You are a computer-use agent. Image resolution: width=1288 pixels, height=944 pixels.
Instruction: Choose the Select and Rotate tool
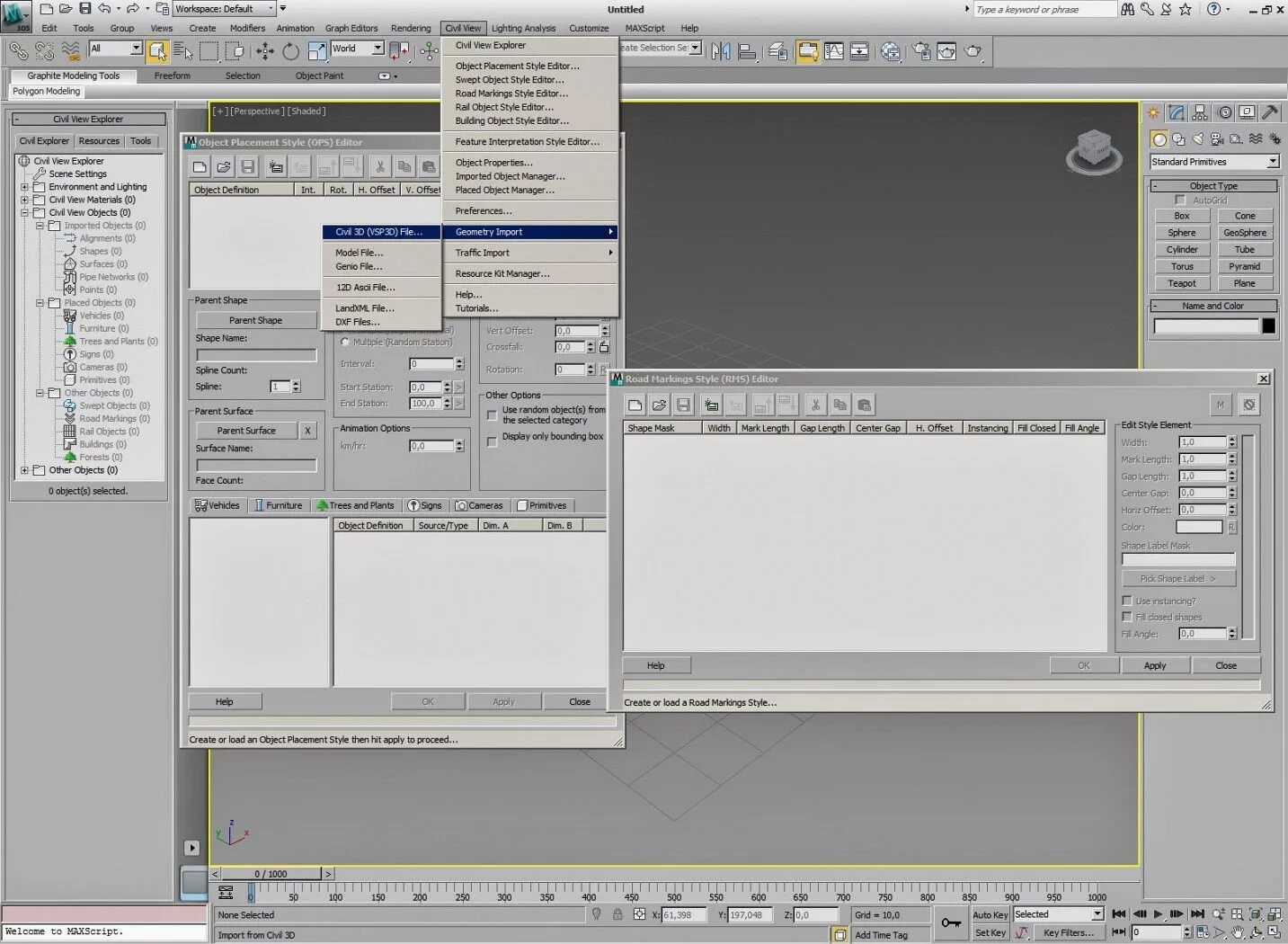coord(290,51)
